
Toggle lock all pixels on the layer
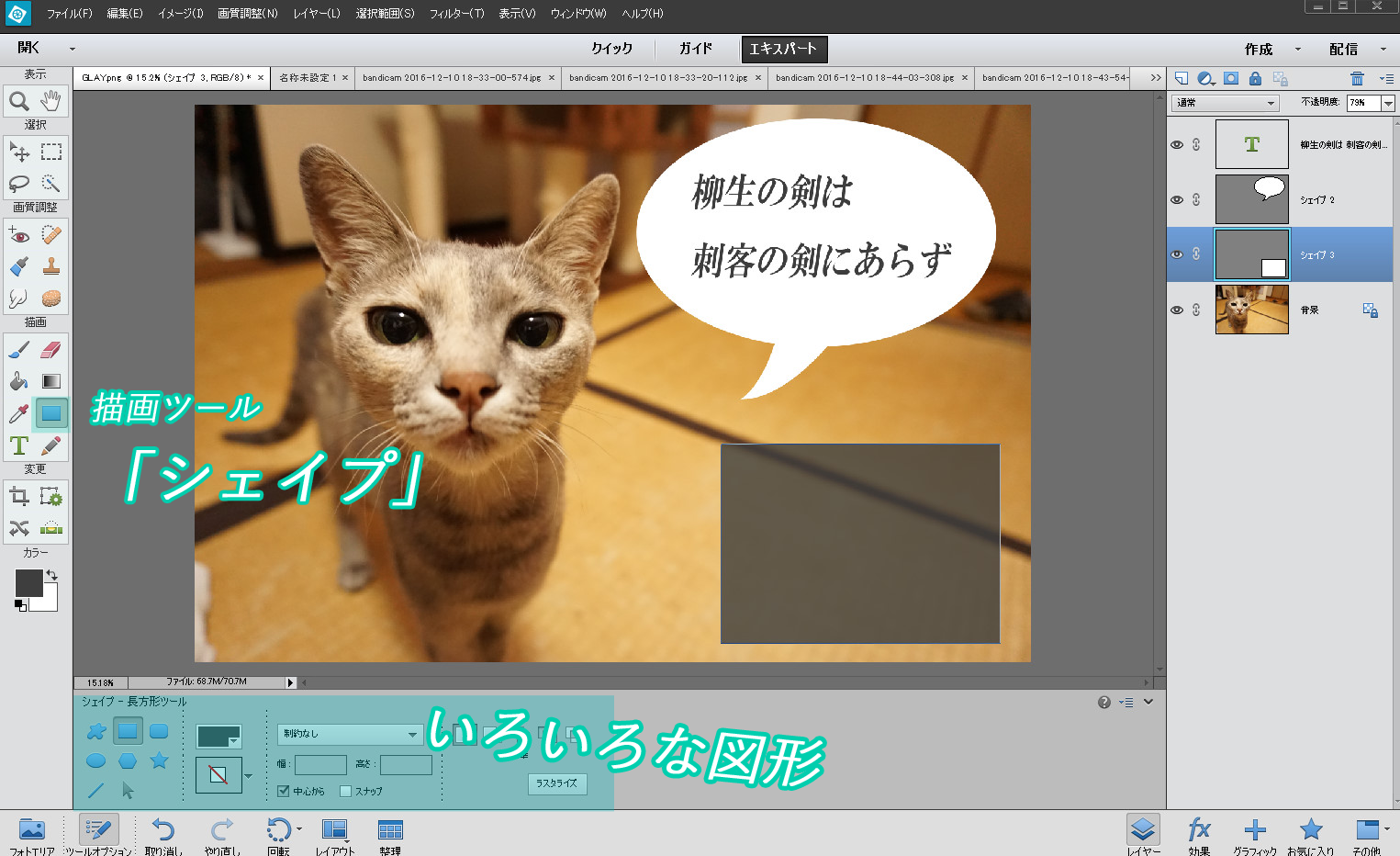(x=1255, y=78)
